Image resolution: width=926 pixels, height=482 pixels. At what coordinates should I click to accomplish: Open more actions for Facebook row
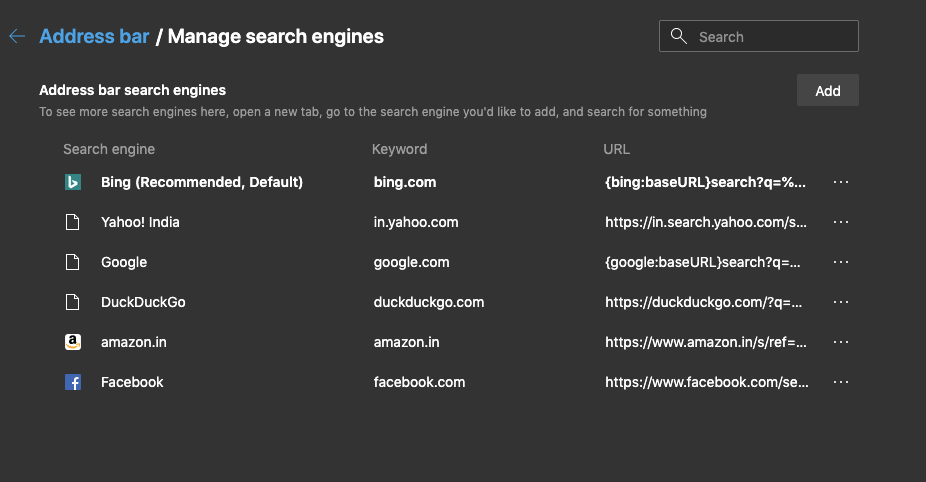pos(841,382)
